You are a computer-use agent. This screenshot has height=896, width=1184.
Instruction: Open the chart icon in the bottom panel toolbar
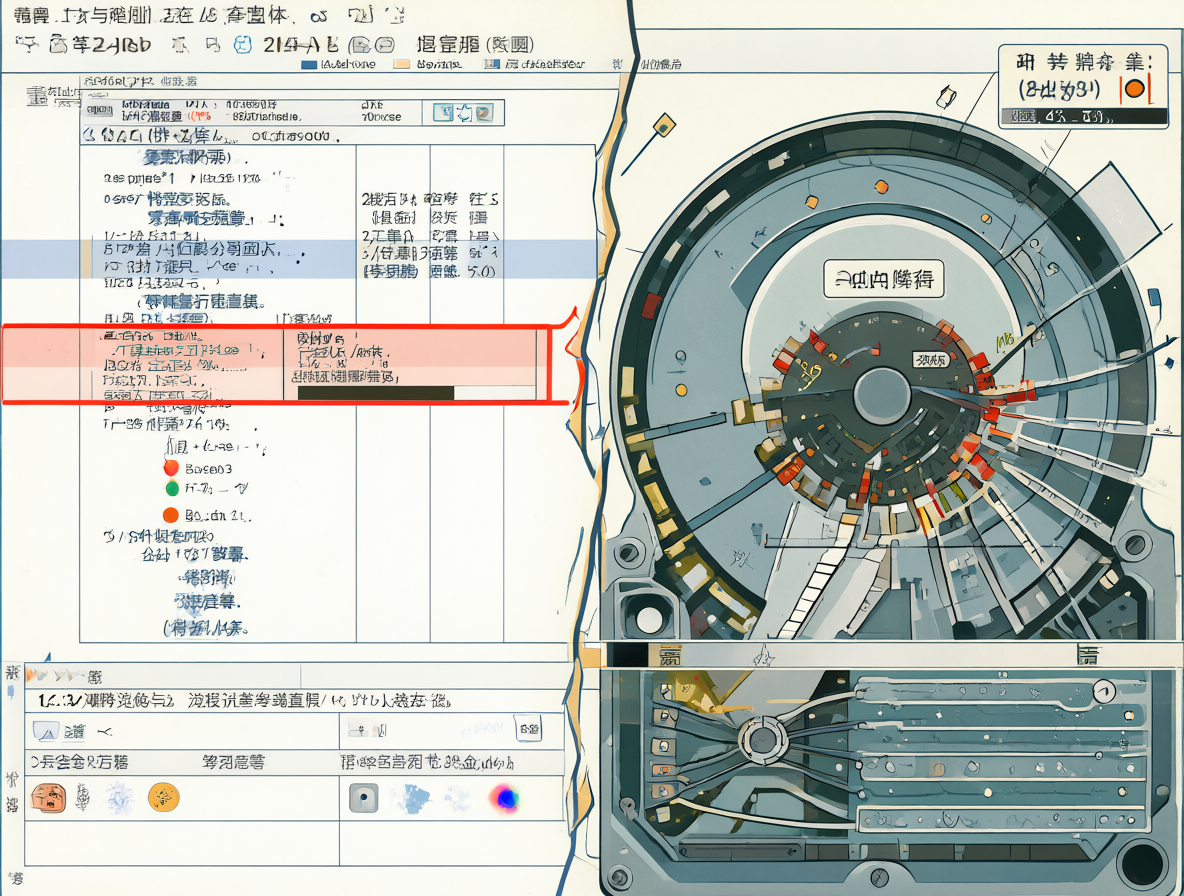pyautogui.click(x=46, y=731)
